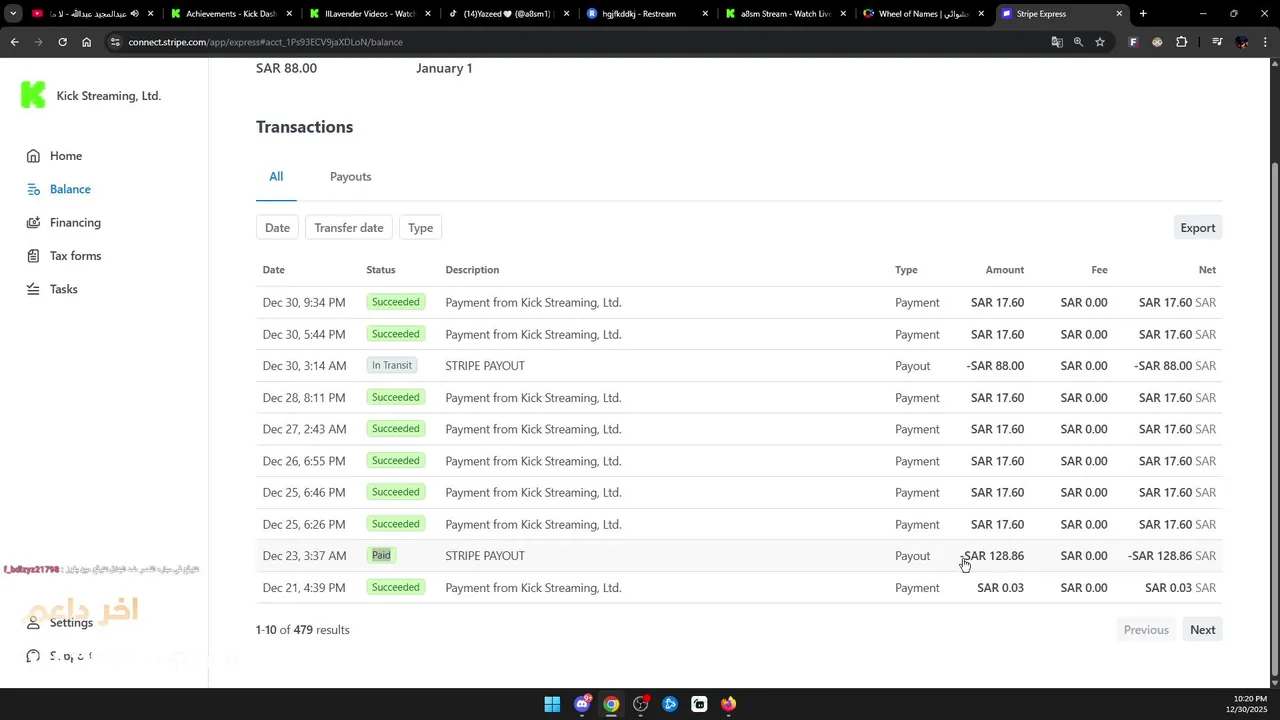
Task: Reload the page
Action: [x=62, y=42]
